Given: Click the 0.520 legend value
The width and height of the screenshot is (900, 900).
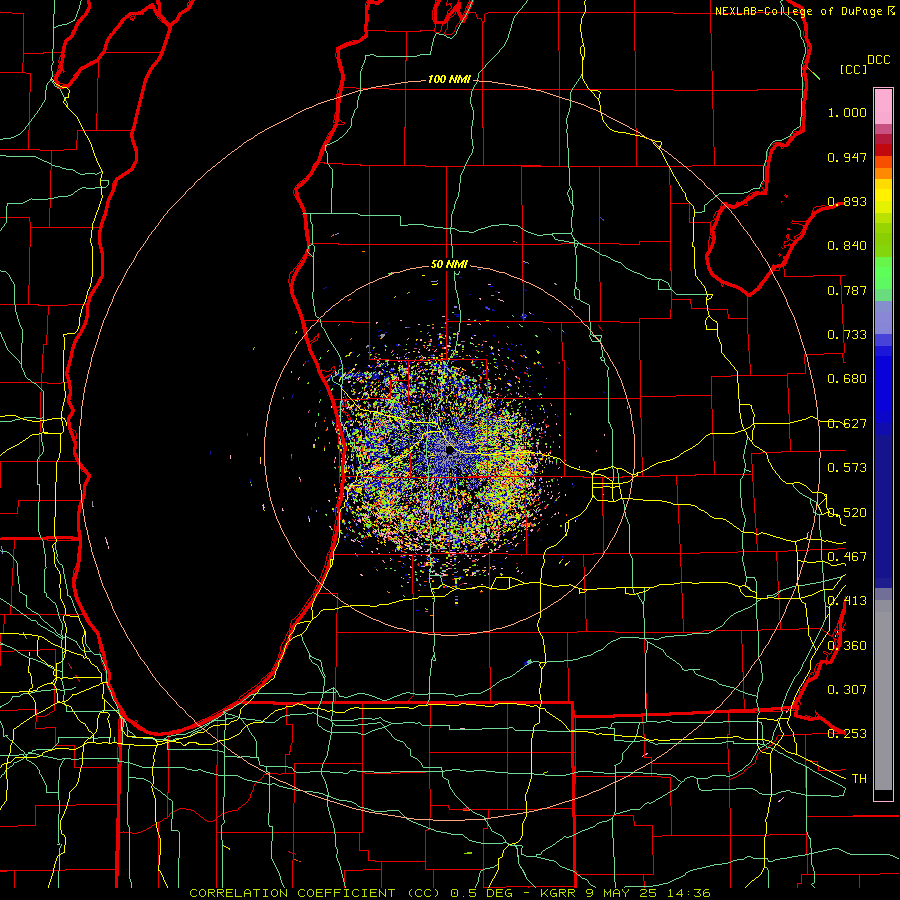Looking at the screenshot, I should tap(847, 513).
